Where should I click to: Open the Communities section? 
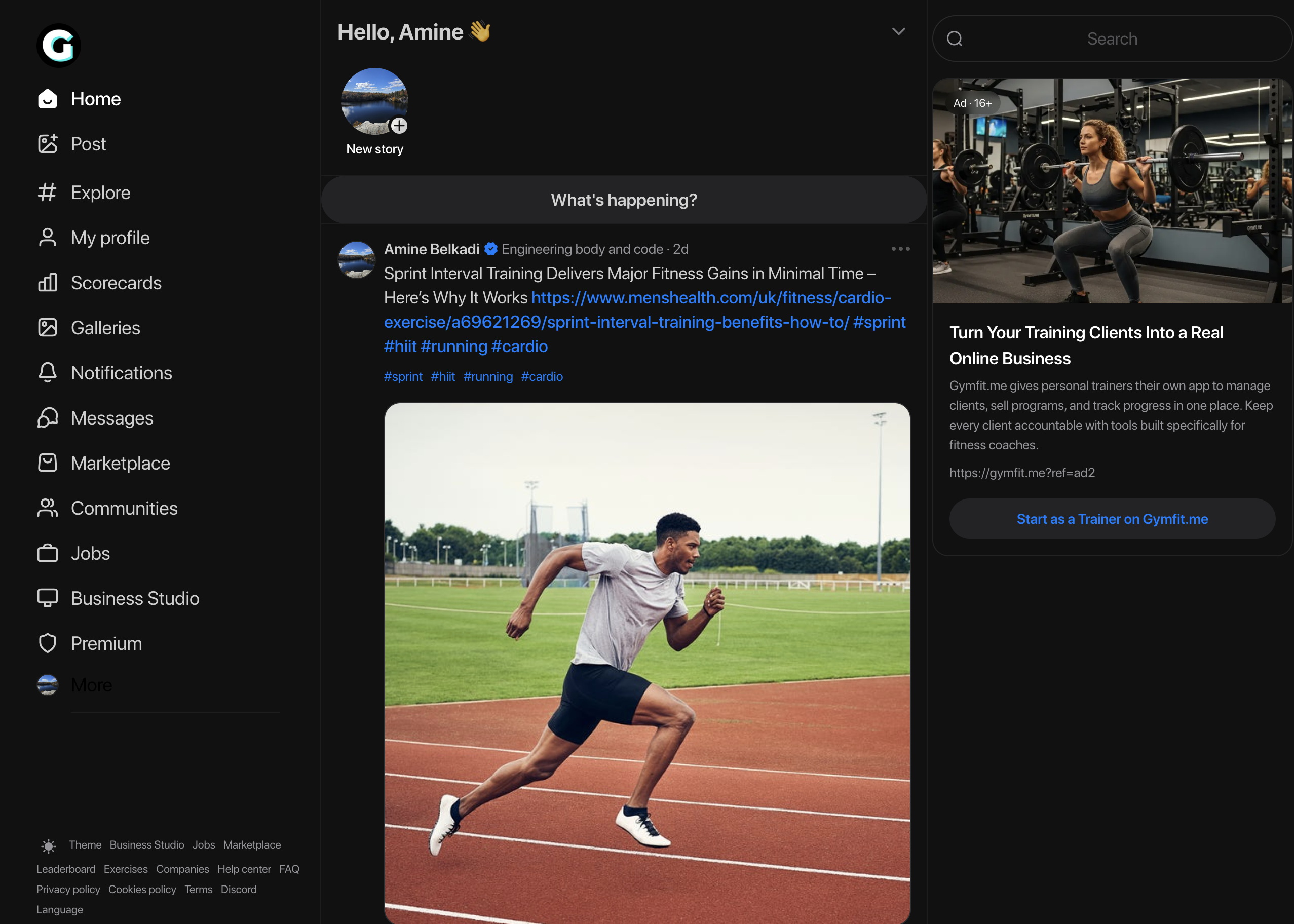(x=124, y=508)
